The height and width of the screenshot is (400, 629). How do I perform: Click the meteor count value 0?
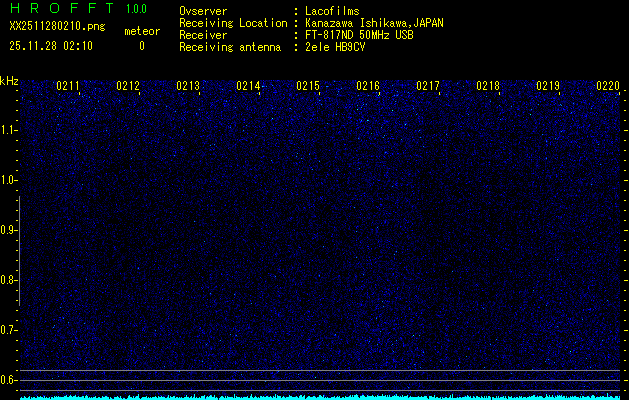pos(141,46)
